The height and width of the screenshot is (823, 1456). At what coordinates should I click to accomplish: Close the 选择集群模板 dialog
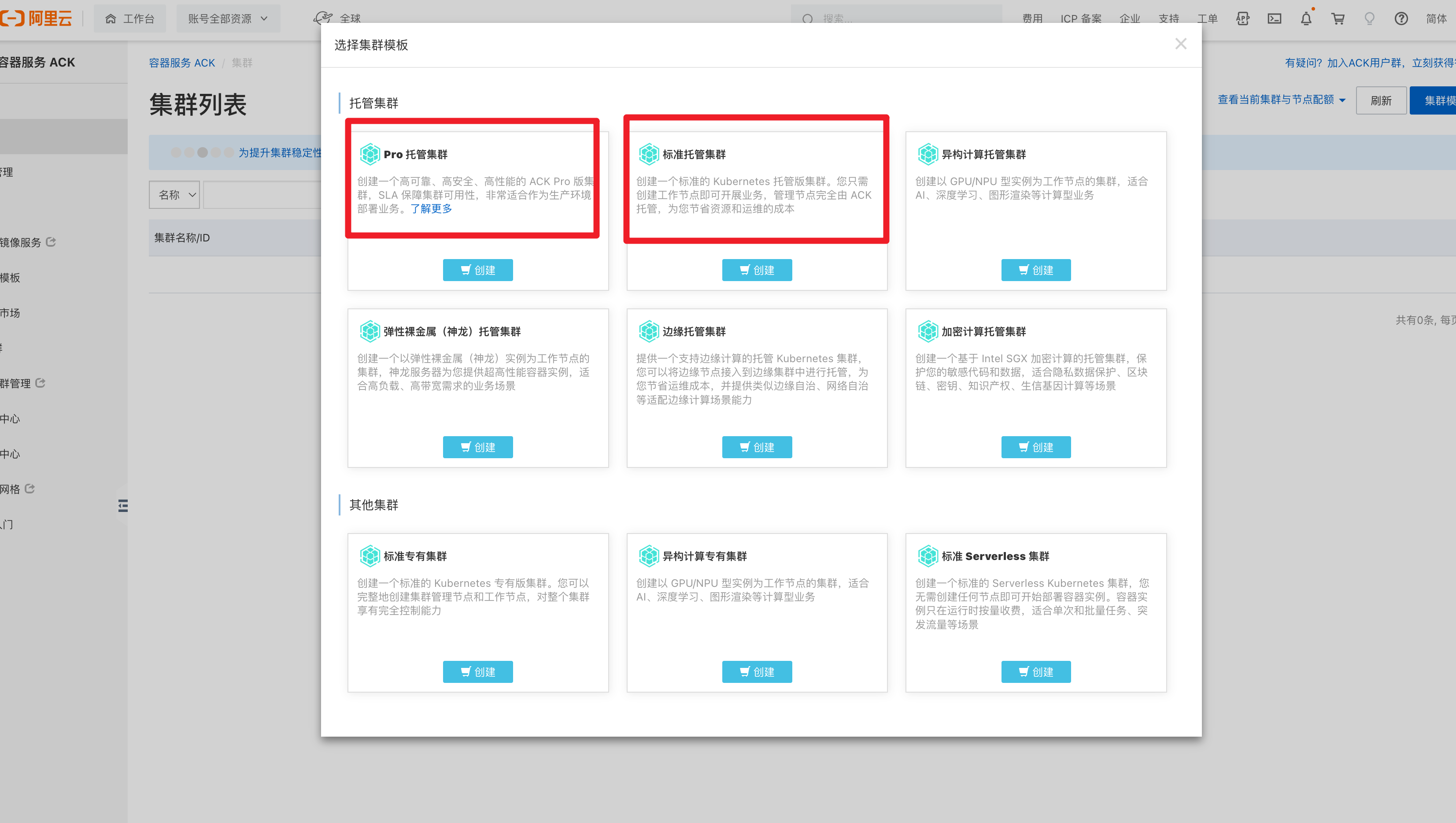(x=1181, y=44)
